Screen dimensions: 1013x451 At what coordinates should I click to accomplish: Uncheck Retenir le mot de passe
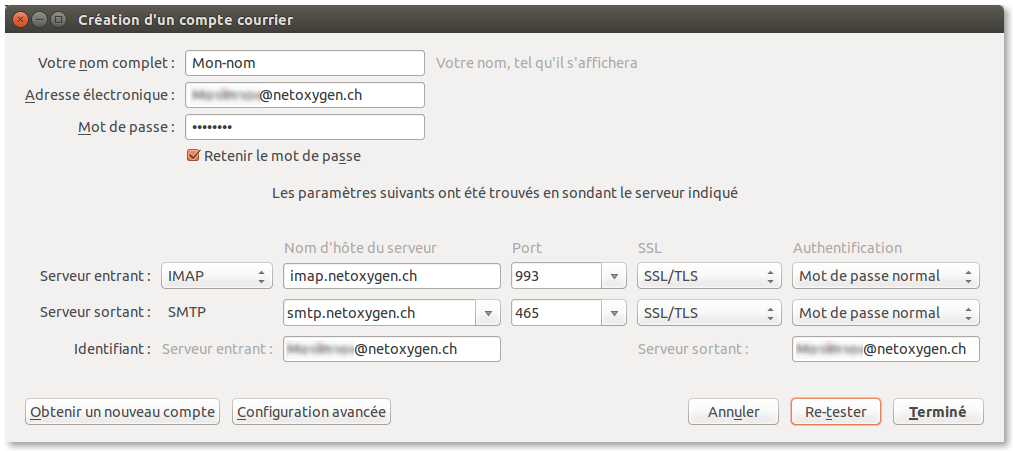[x=194, y=156]
